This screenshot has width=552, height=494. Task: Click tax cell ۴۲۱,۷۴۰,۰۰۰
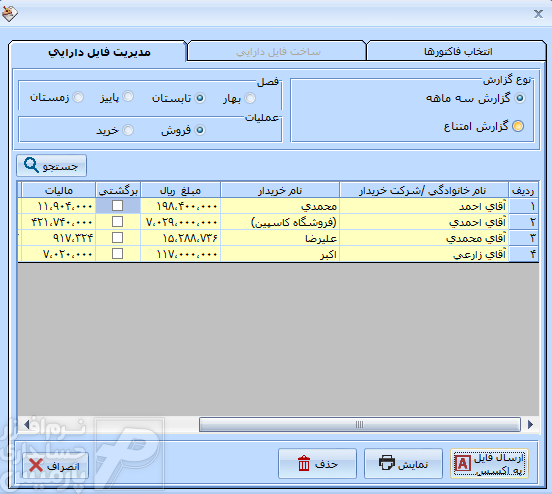click(58, 222)
